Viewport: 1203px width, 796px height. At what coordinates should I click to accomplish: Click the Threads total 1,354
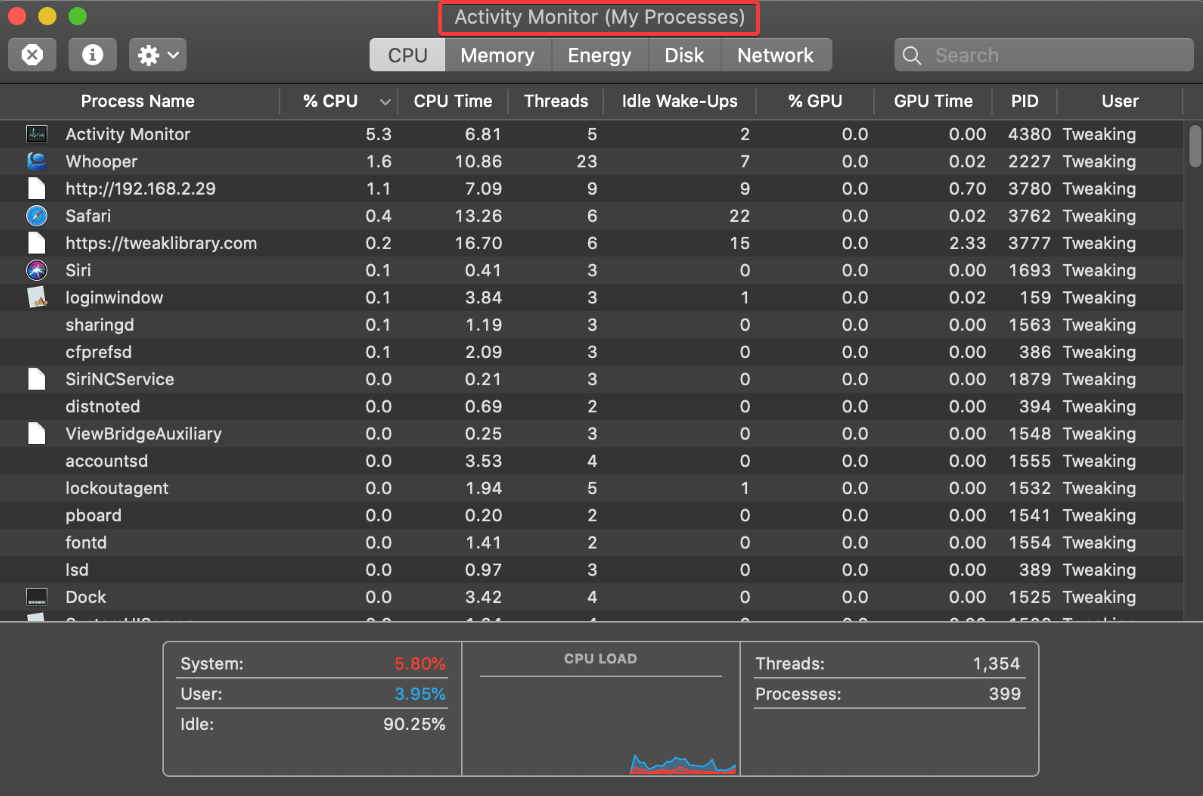[996, 664]
